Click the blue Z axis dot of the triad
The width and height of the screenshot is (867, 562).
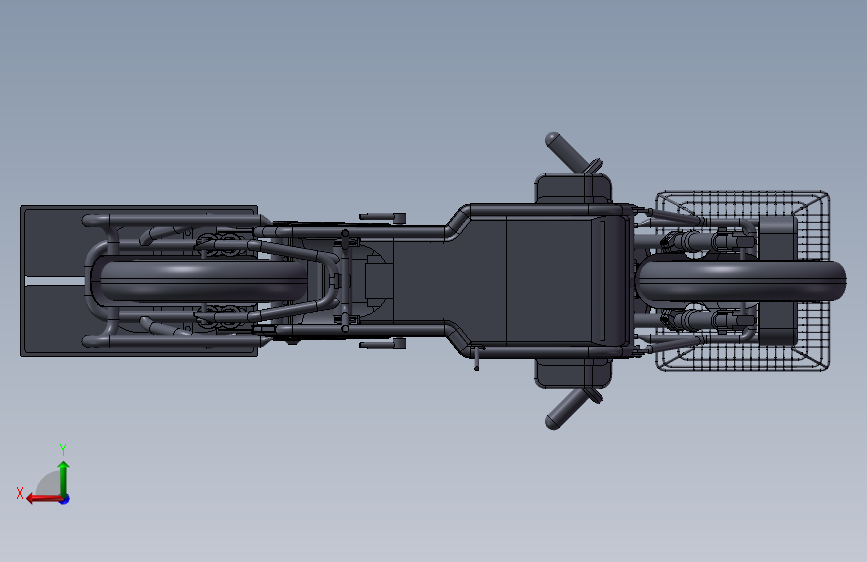65,499
